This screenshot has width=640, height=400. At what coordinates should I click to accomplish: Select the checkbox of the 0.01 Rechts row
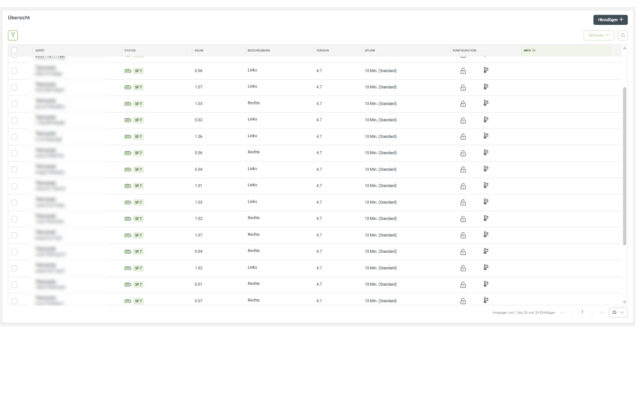pyautogui.click(x=14, y=284)
